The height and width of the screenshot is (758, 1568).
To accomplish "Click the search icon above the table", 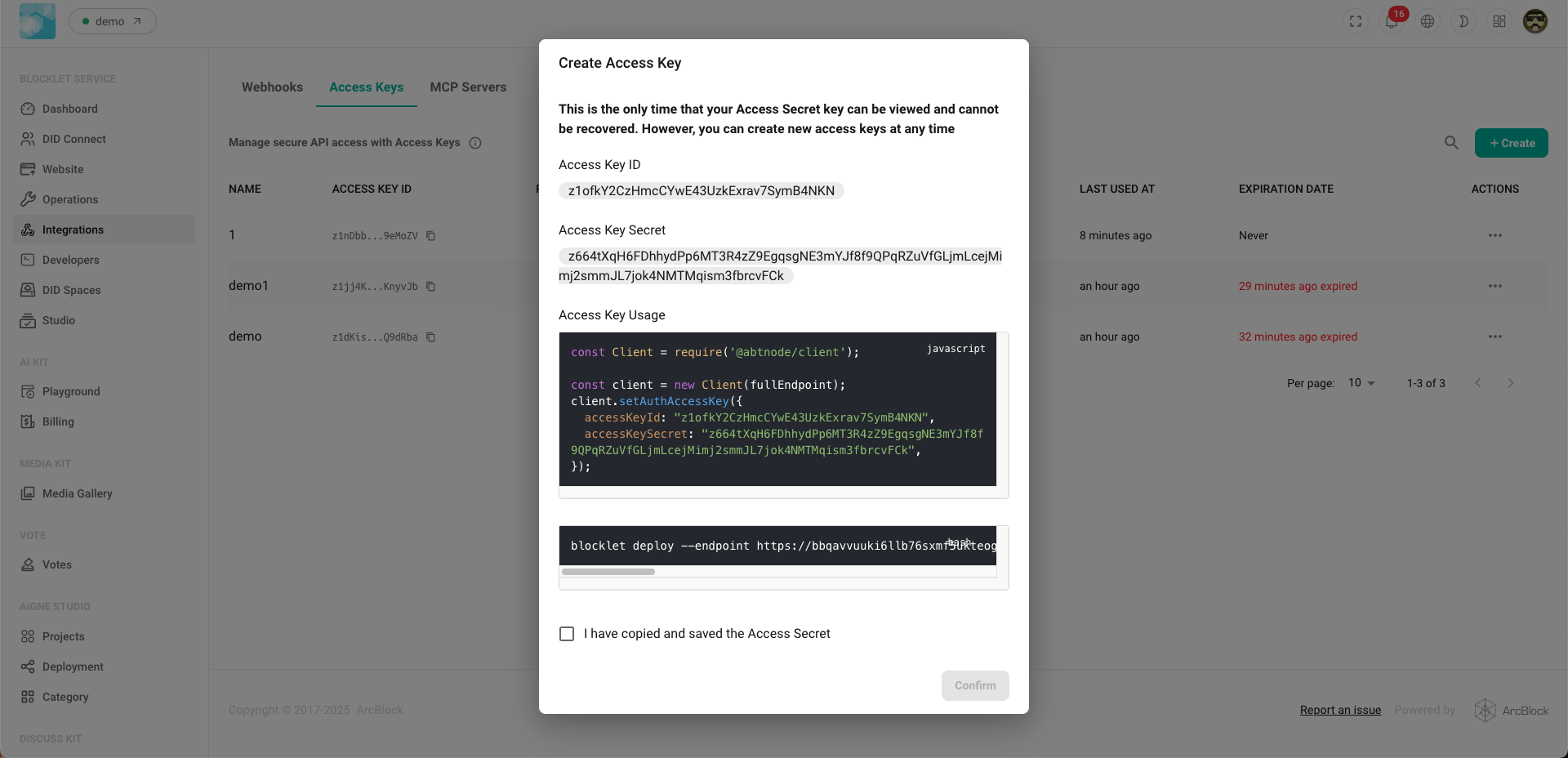I will (x=1451, y=143).
